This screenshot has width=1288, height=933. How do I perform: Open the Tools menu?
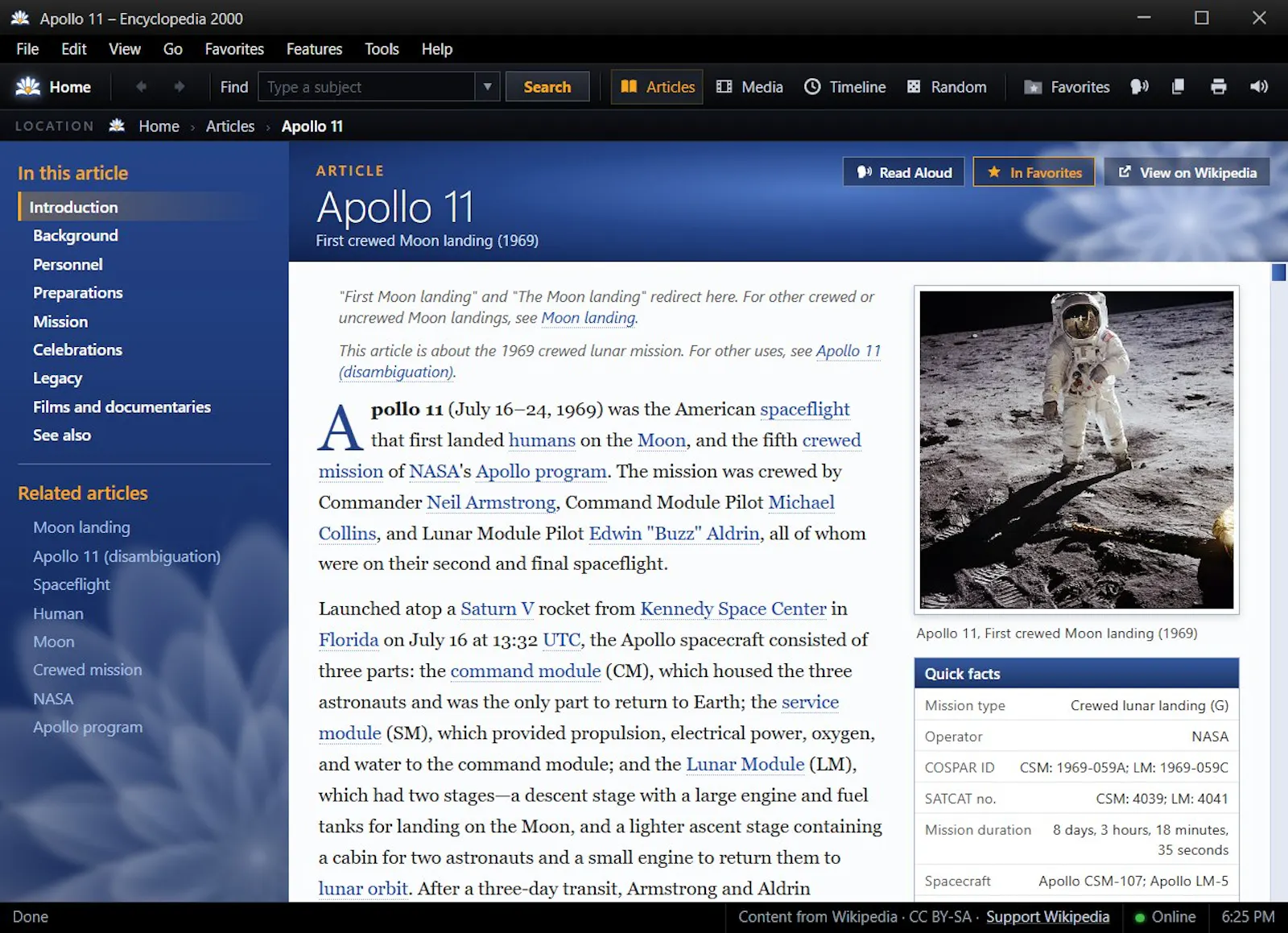click(382, 49)
